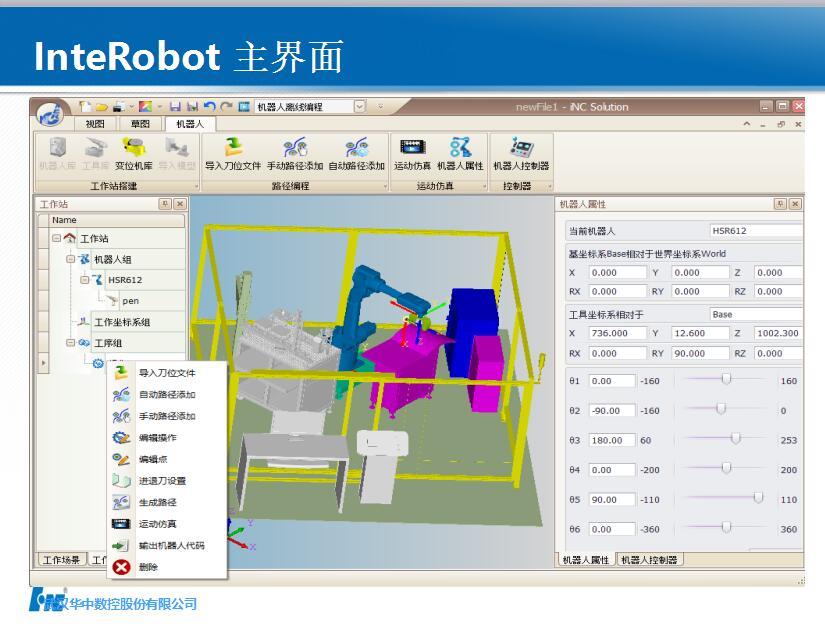Create a new file from the quick toolbar
The image size is (825, 632).
pos(85,107)
